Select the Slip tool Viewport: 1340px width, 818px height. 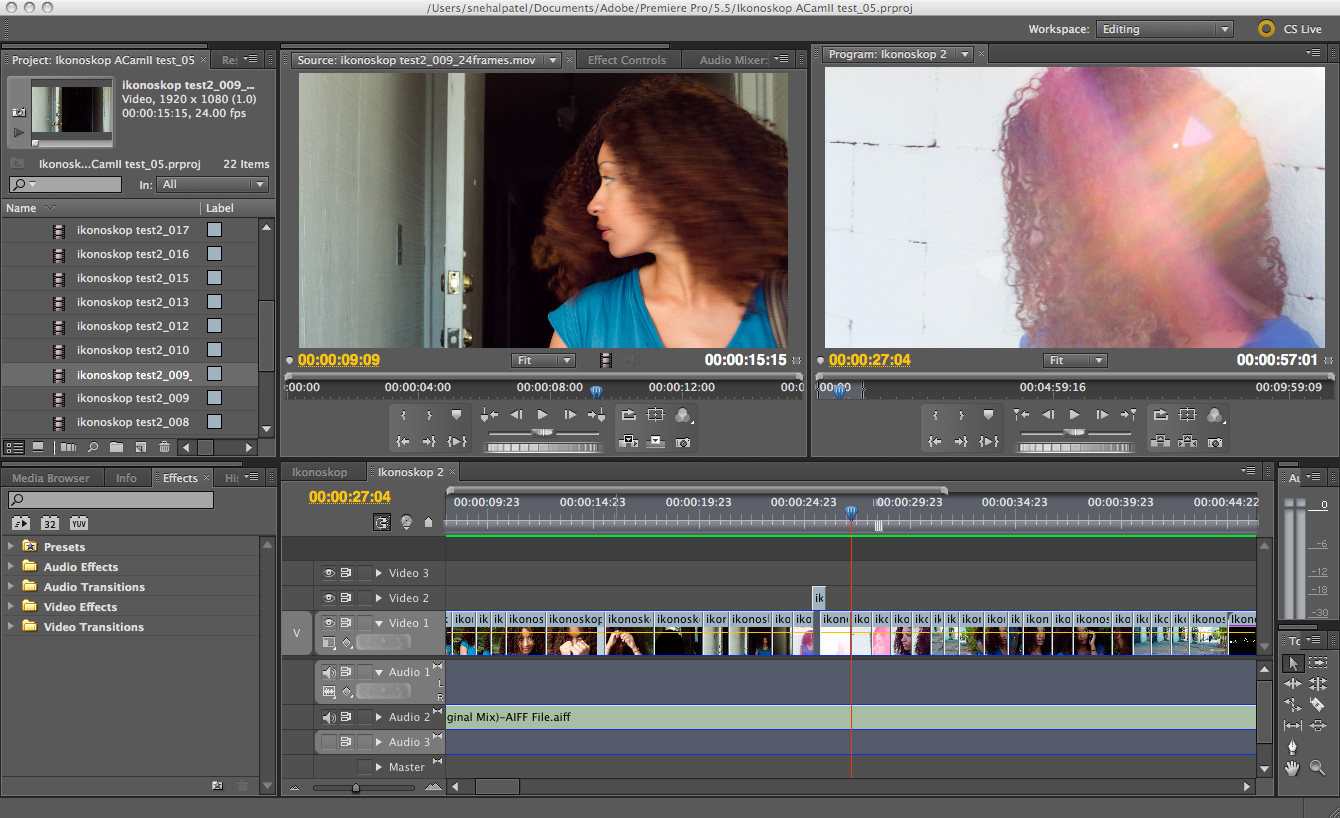click(x=1293, y=726)
